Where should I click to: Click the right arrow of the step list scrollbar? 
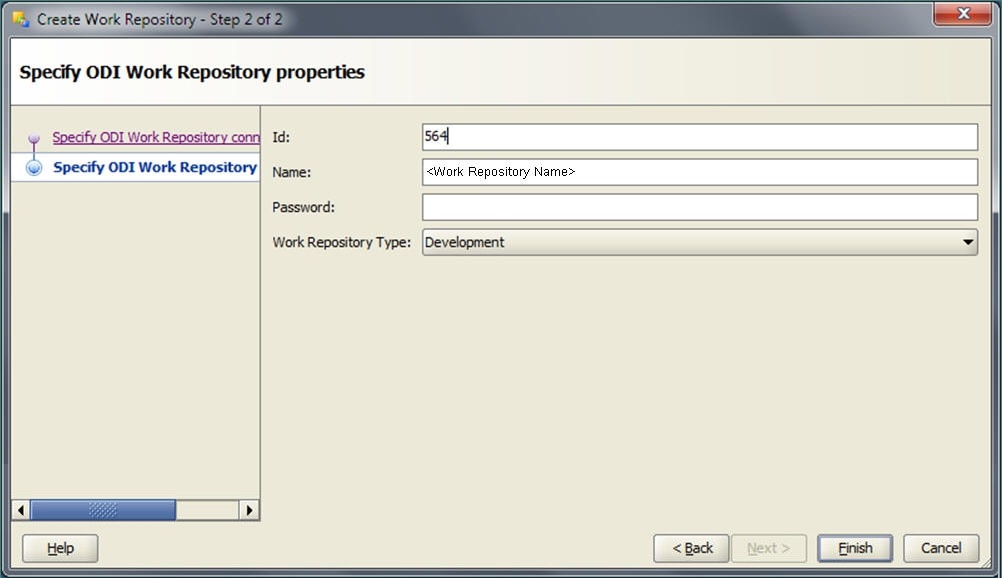tap(249, 510)
